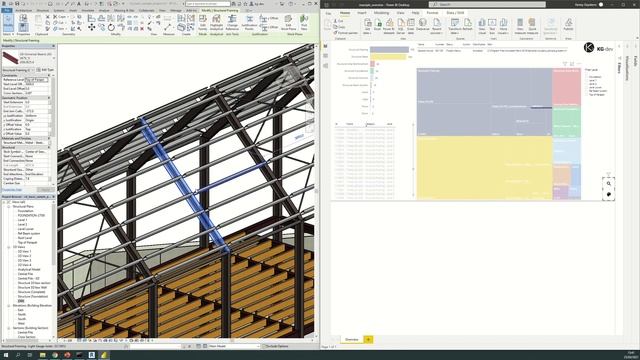Open the Manage tab in Revit
This screenshot has width=640, height=360.
pos(176,11)
